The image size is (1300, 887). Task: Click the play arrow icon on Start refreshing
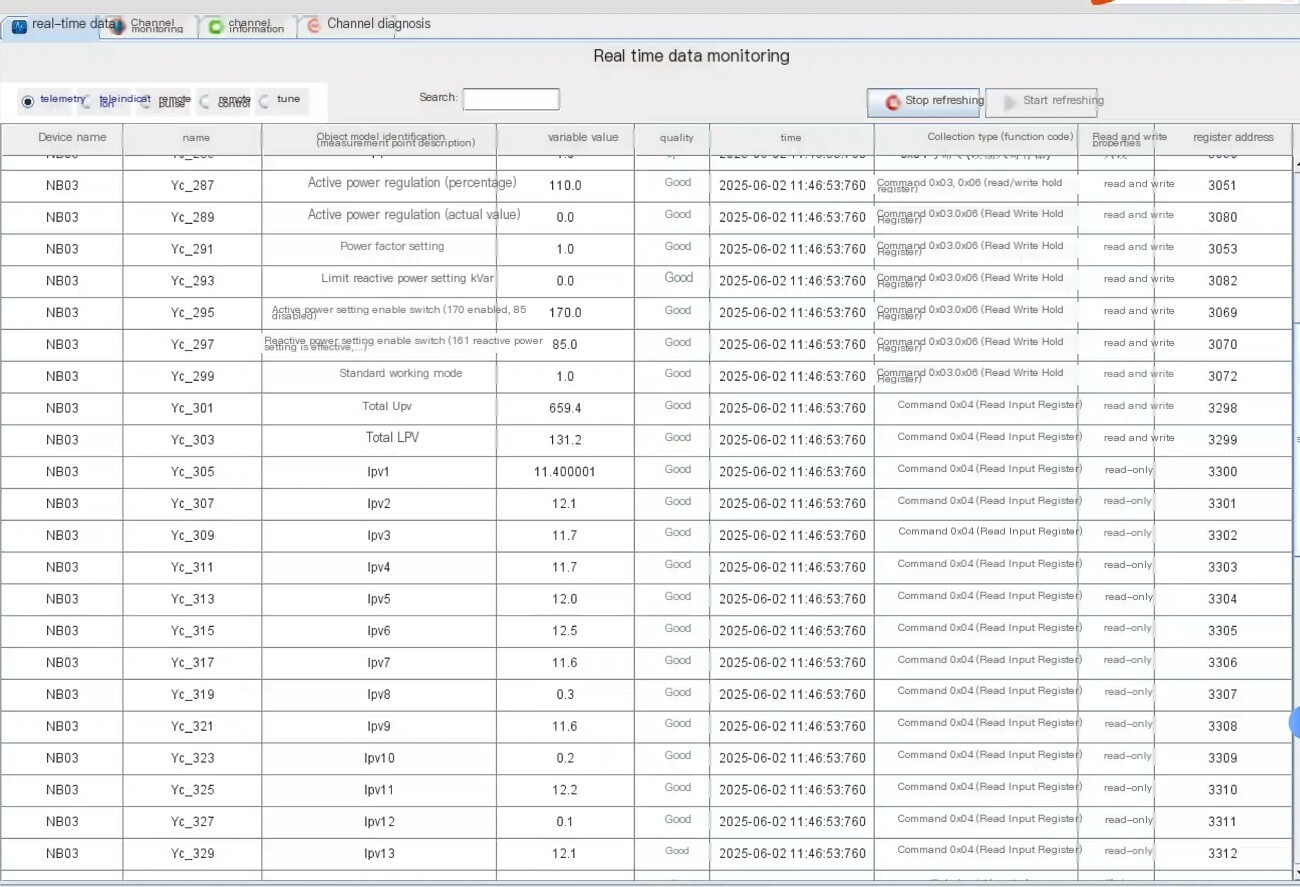coord(1010,102)
